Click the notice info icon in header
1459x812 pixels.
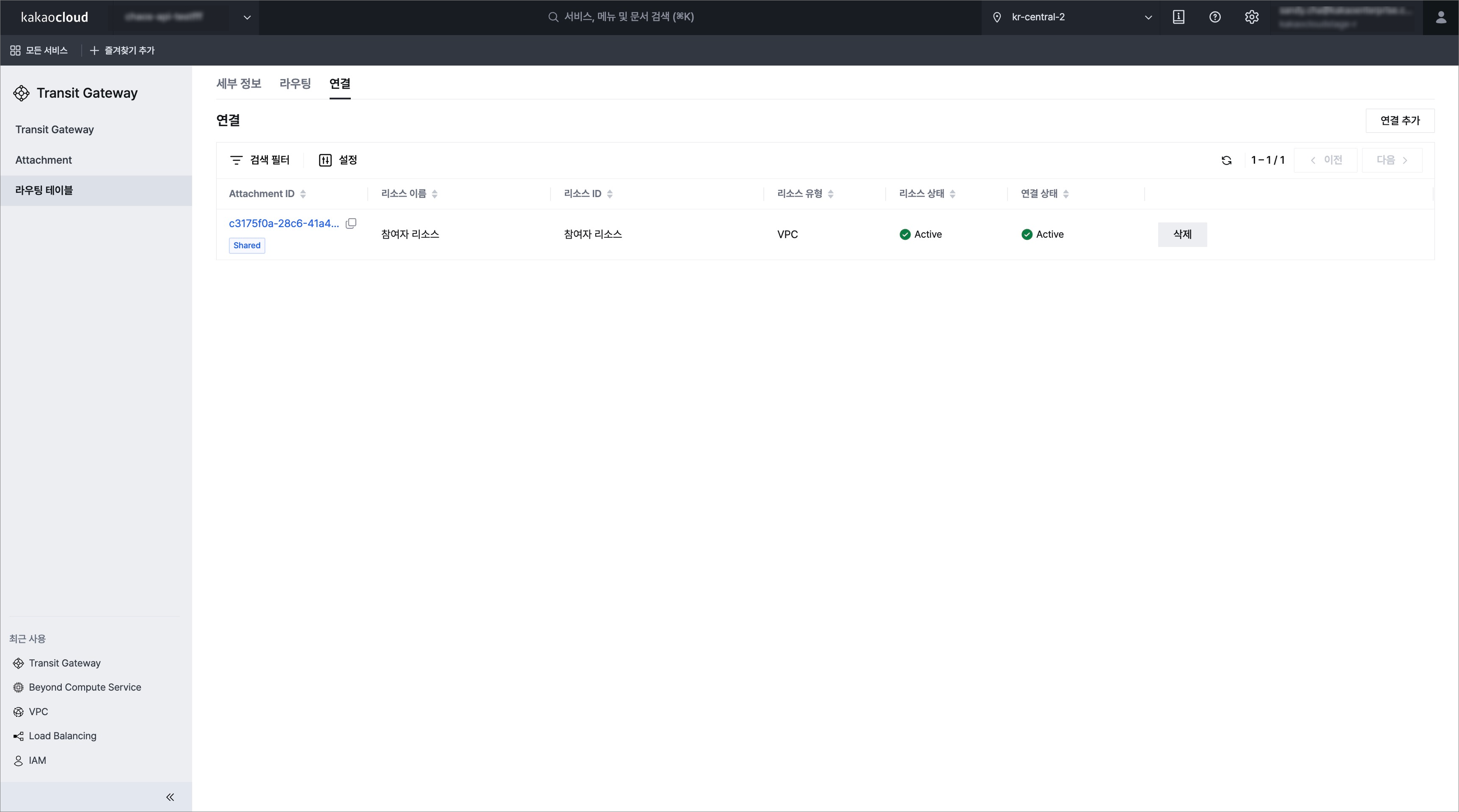click(x=1178, y=17)
